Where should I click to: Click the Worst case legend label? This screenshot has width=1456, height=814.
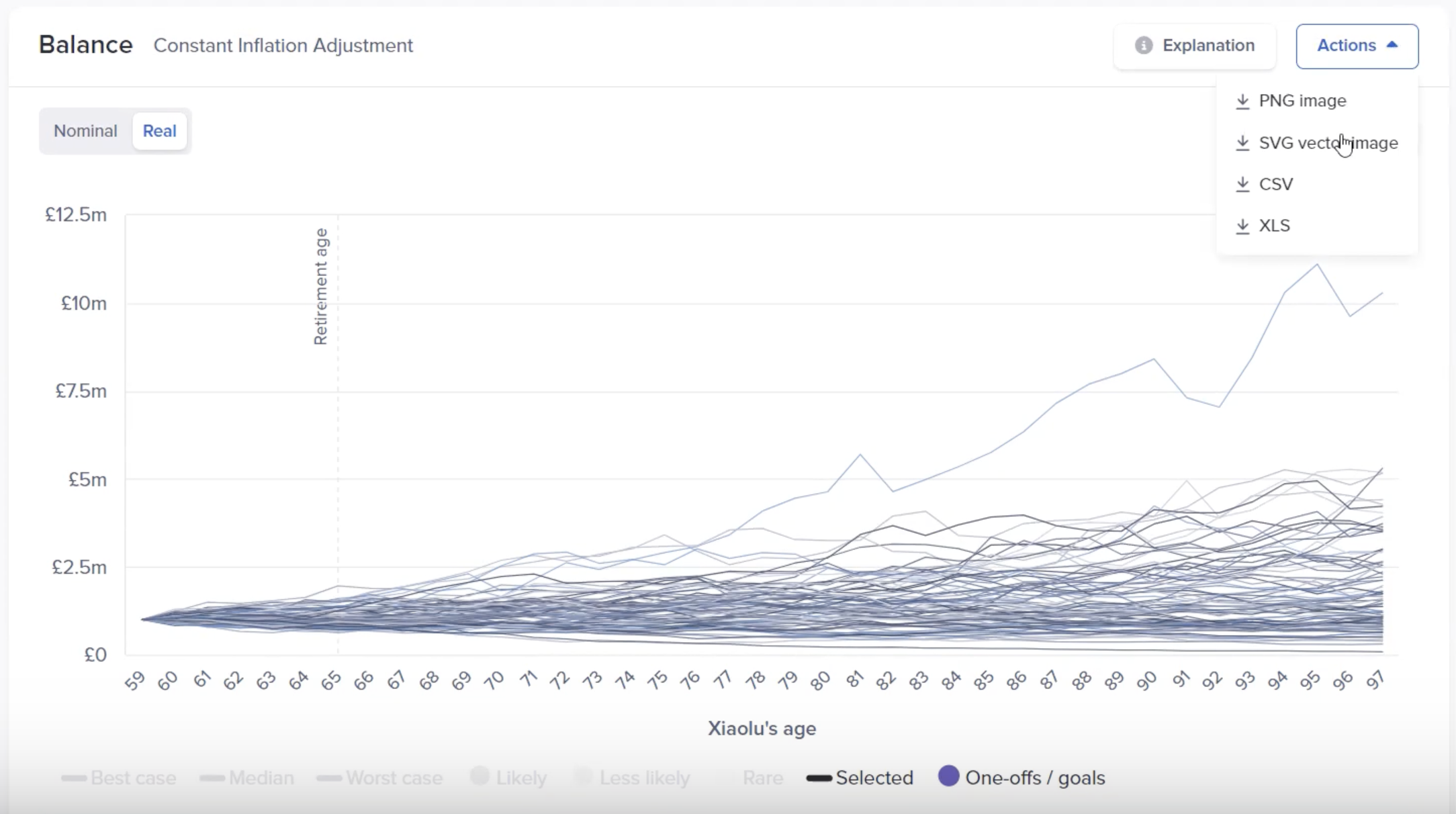(394, 778)
